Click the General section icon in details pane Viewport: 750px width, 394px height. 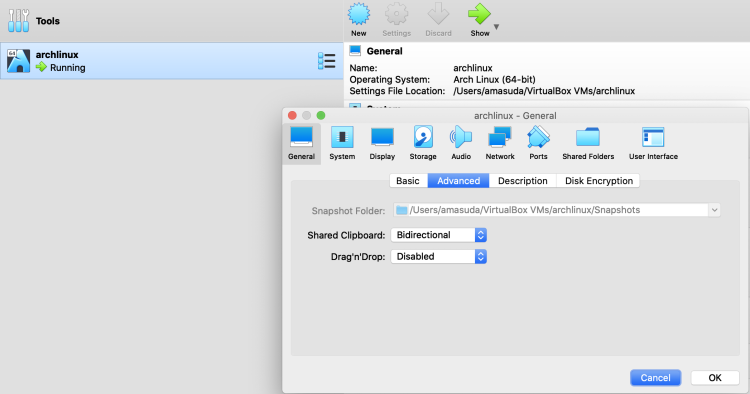pos(355,51)
